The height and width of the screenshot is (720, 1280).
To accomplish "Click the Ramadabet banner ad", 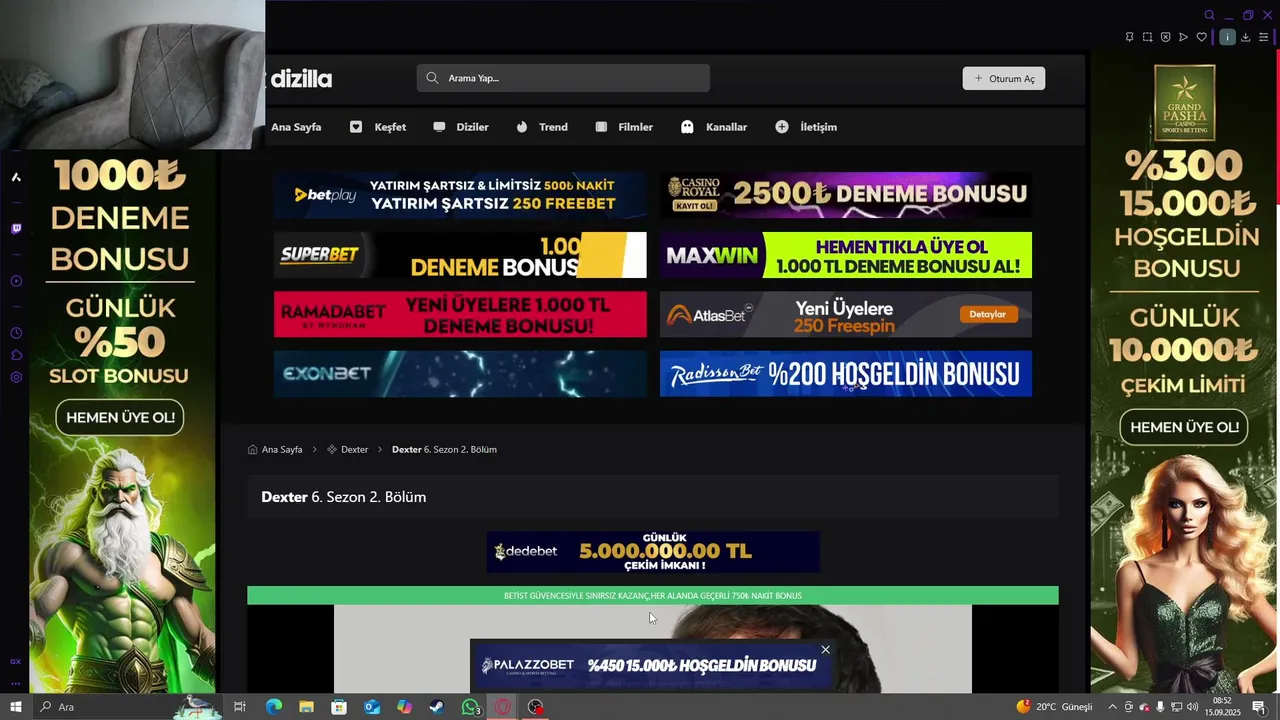I will (x=460, y=314).
